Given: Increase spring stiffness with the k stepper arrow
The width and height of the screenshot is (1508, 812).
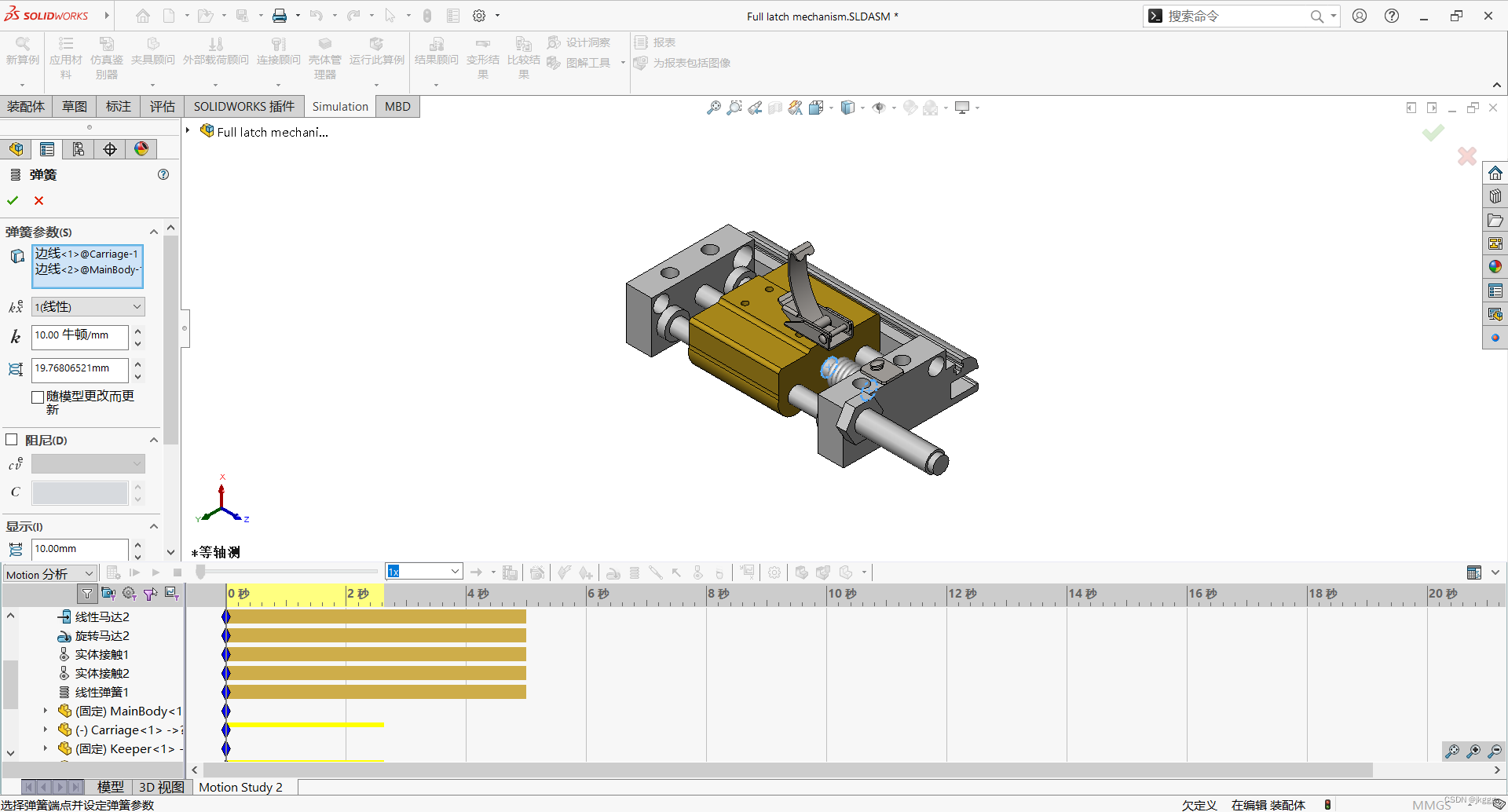Looking at the screenshot, I should coord(137,332).
